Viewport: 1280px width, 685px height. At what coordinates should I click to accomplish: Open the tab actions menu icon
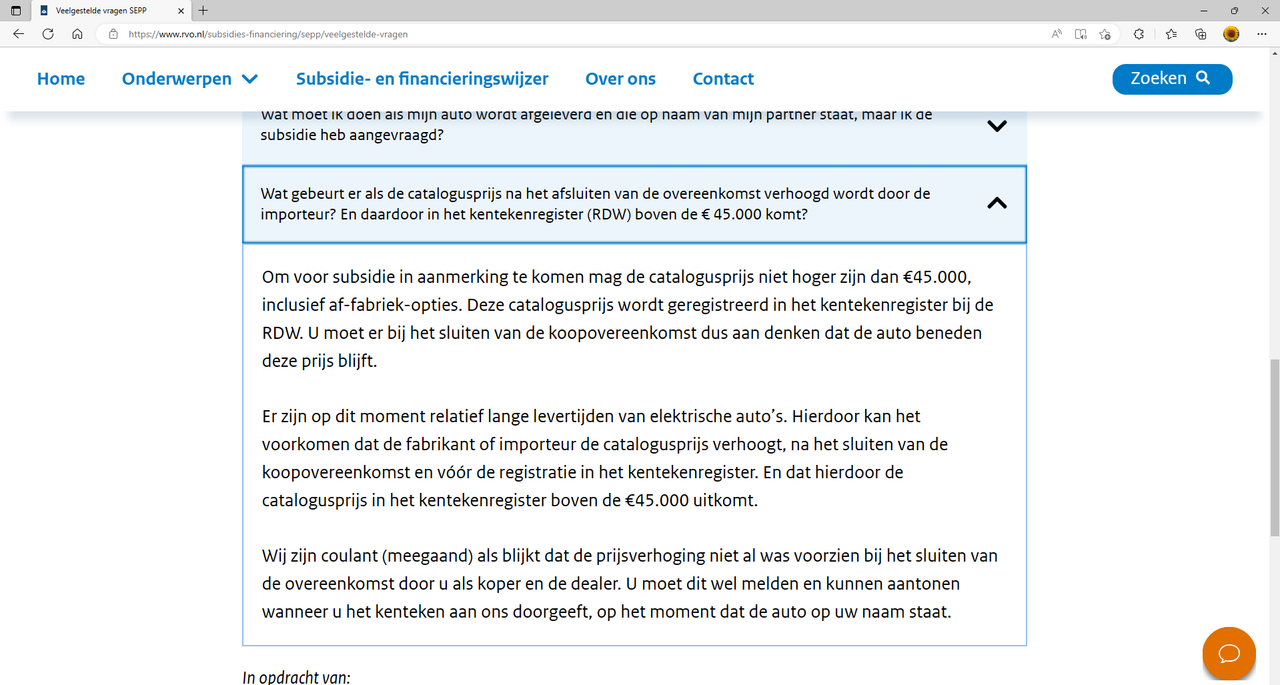pyautogui.click(x=16, y=10)
